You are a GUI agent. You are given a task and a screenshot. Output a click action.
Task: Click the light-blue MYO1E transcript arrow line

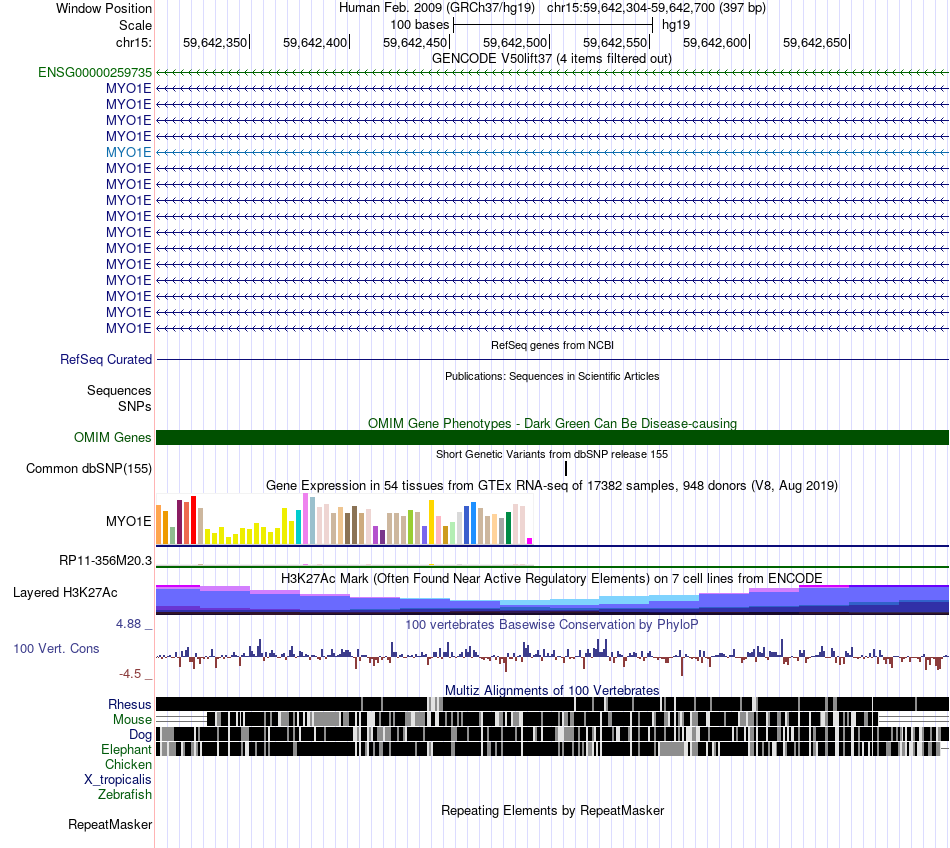coord(552,153)
